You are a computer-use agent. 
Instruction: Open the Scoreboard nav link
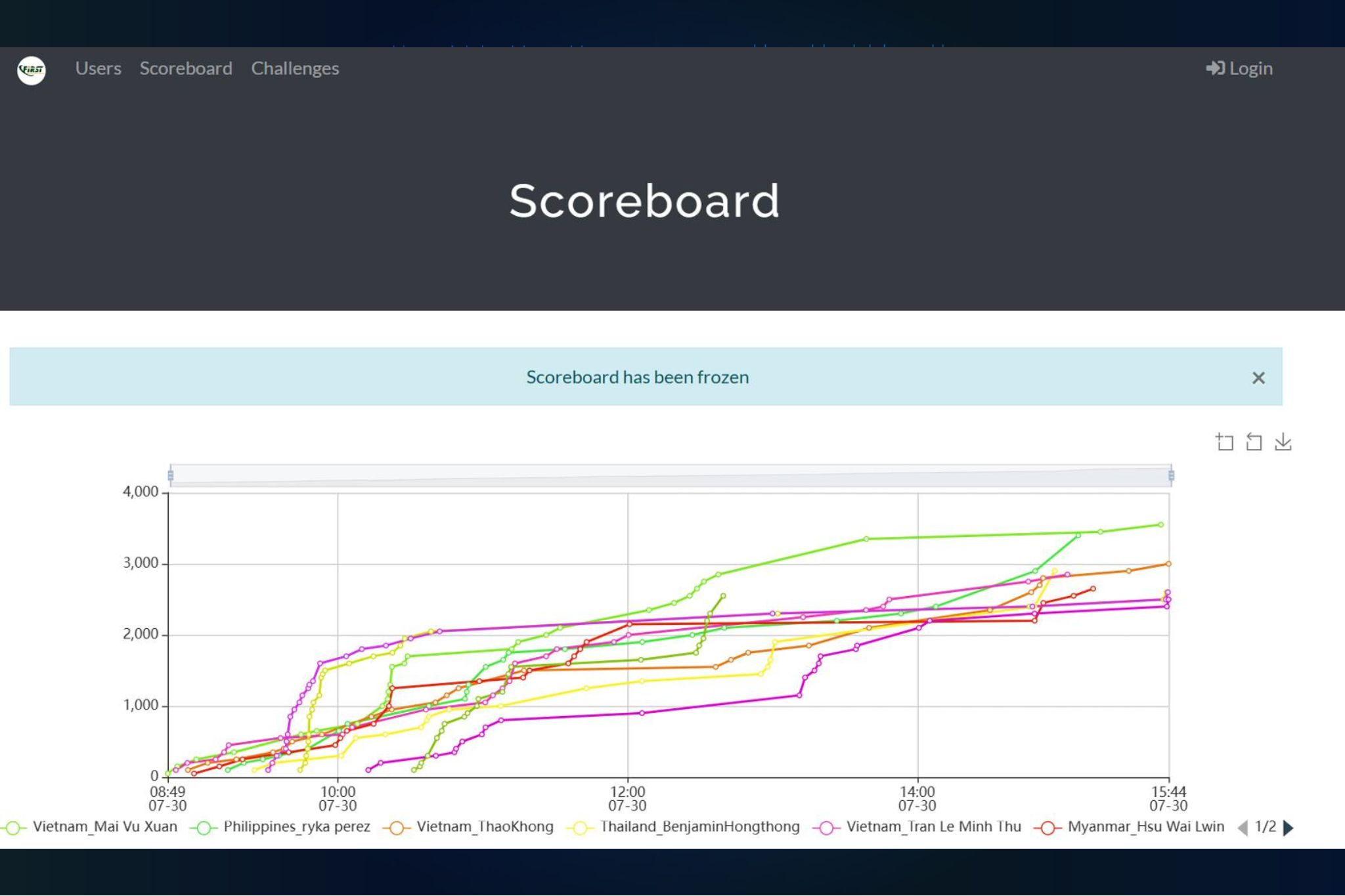[186, 68]
